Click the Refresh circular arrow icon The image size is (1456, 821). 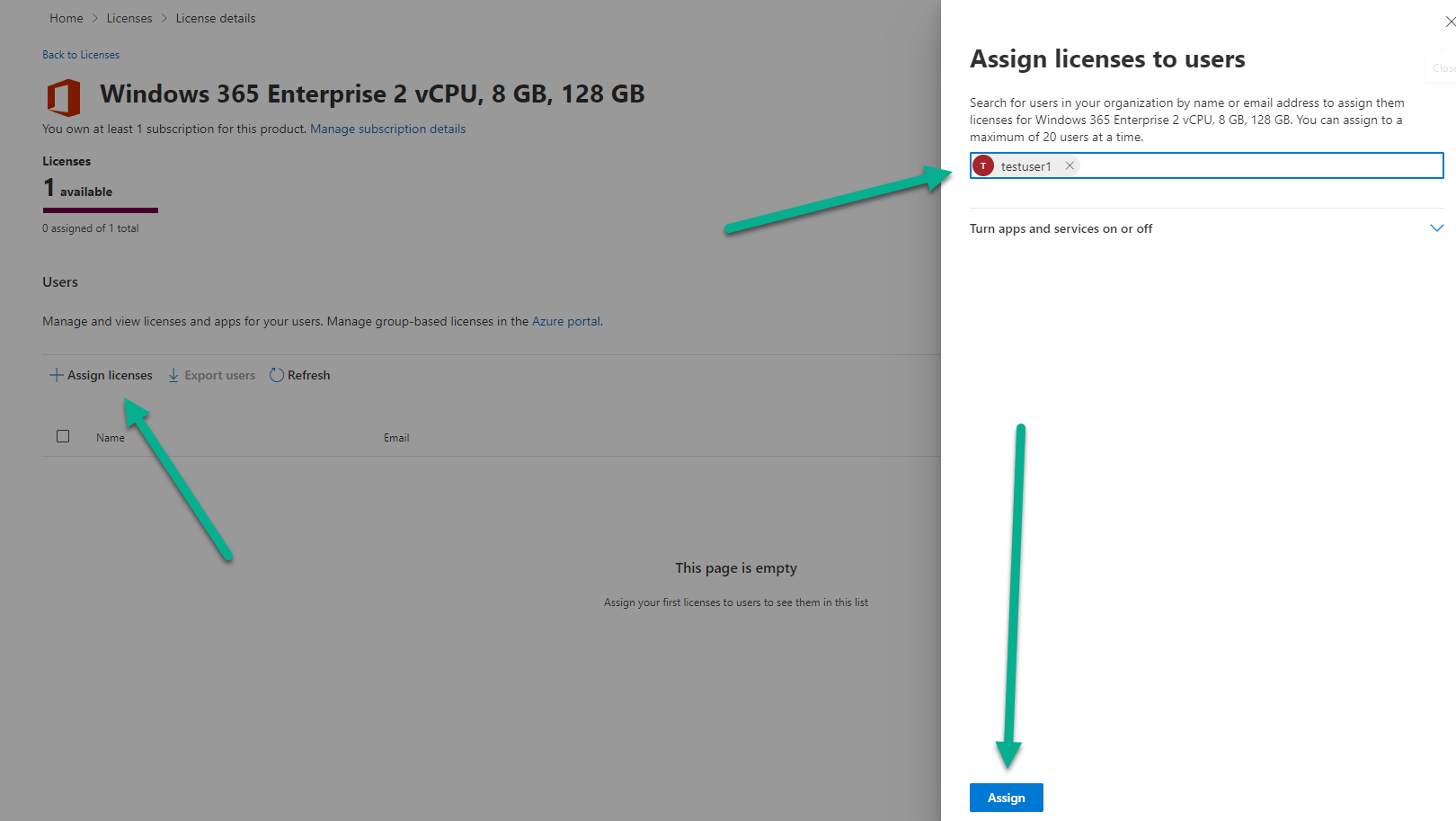(277, 375)
